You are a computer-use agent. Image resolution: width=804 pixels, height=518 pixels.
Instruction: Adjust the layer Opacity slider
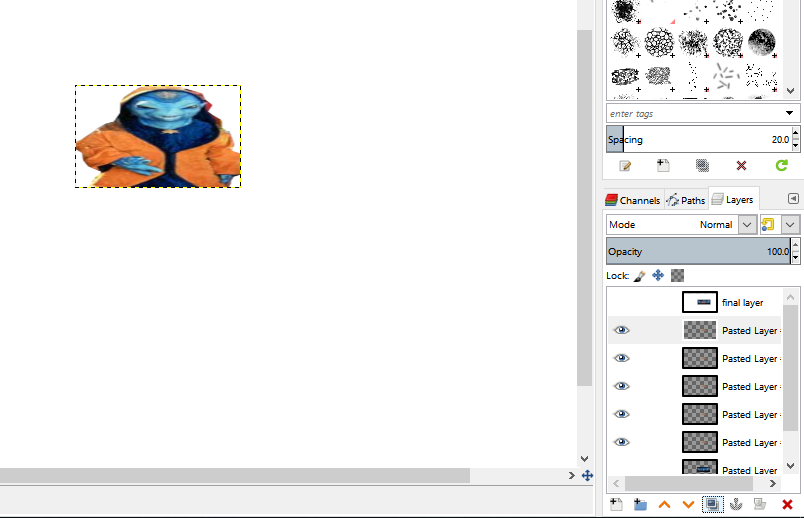[x=699, y=251]
